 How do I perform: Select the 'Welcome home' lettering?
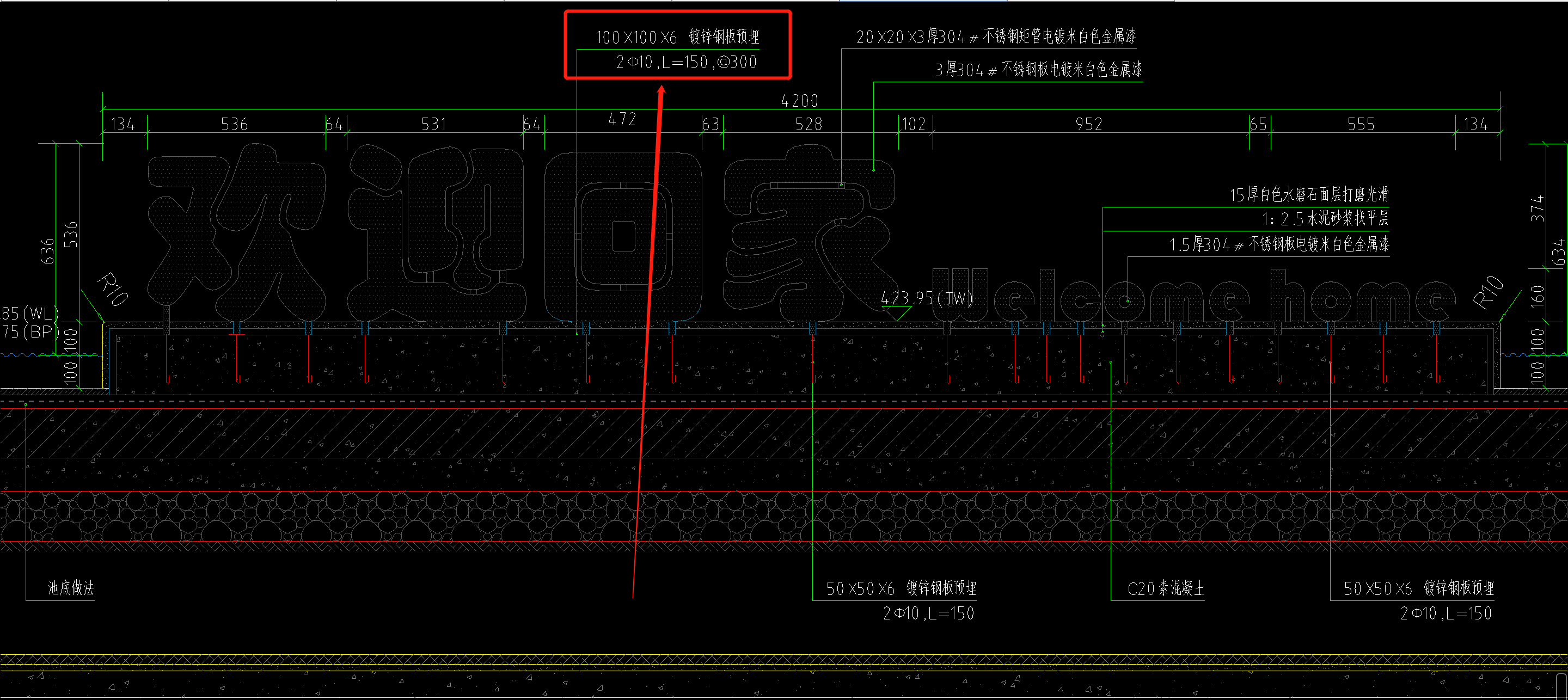1195,295
